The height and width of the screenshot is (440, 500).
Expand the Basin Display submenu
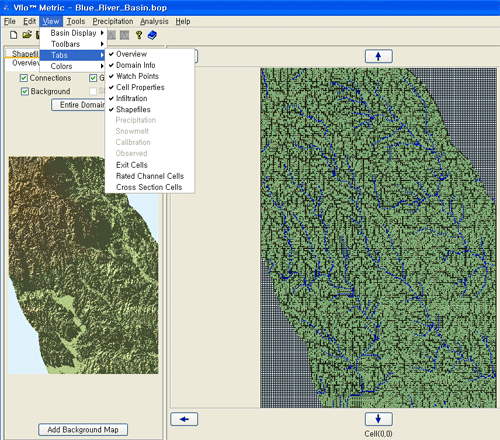click(x=73, y=33)
